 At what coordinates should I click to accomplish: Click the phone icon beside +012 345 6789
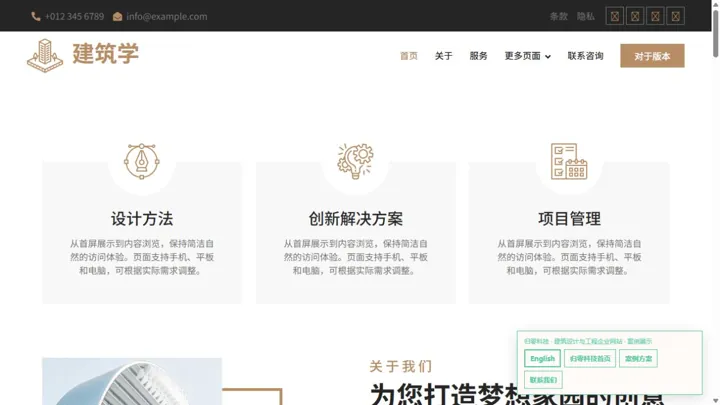36,17
